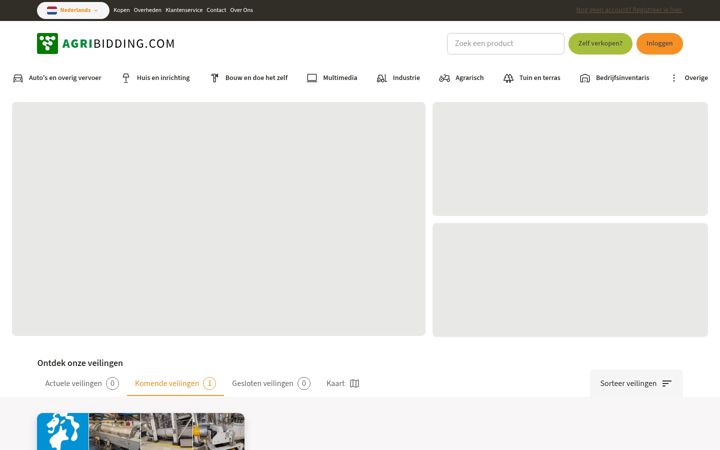Viewport: 720px width, 450px height.
Task: Open the Overheden top menu link
Action: point(147,10)
